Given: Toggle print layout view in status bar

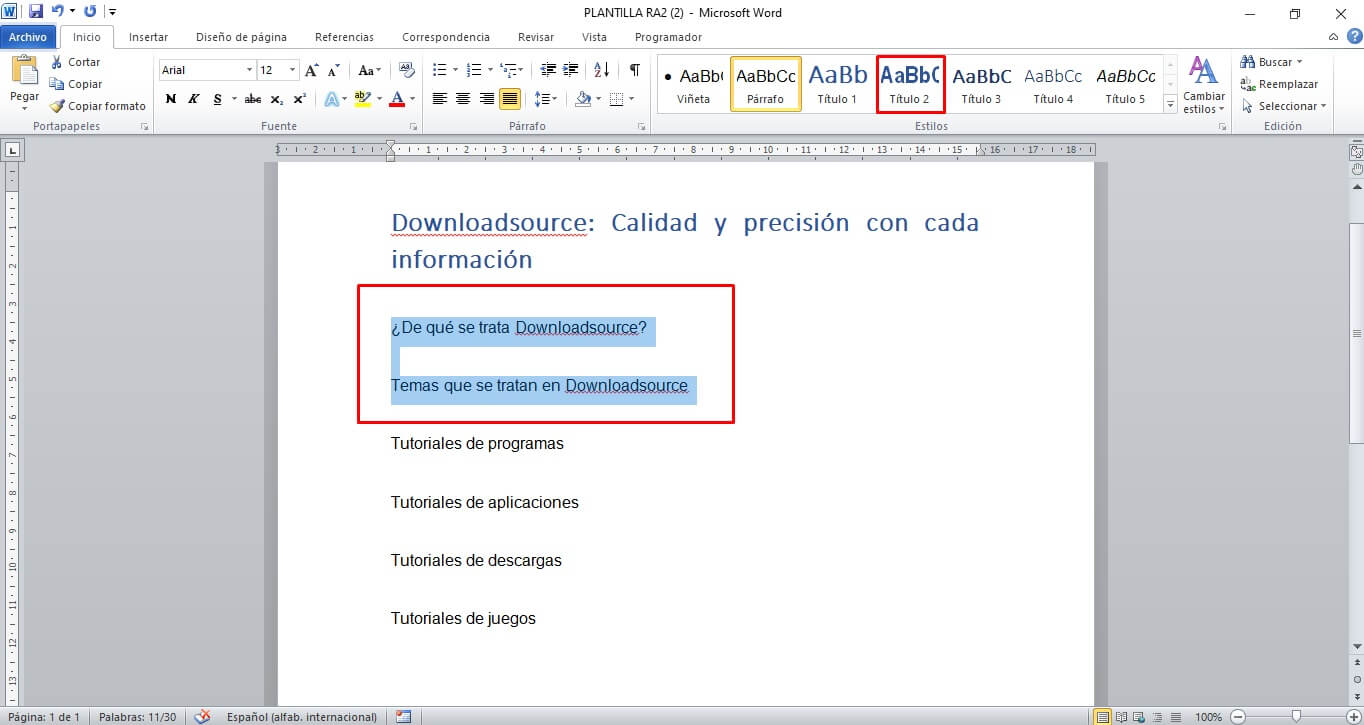Looking at the screenshot, I should [x=1102, y=716].
